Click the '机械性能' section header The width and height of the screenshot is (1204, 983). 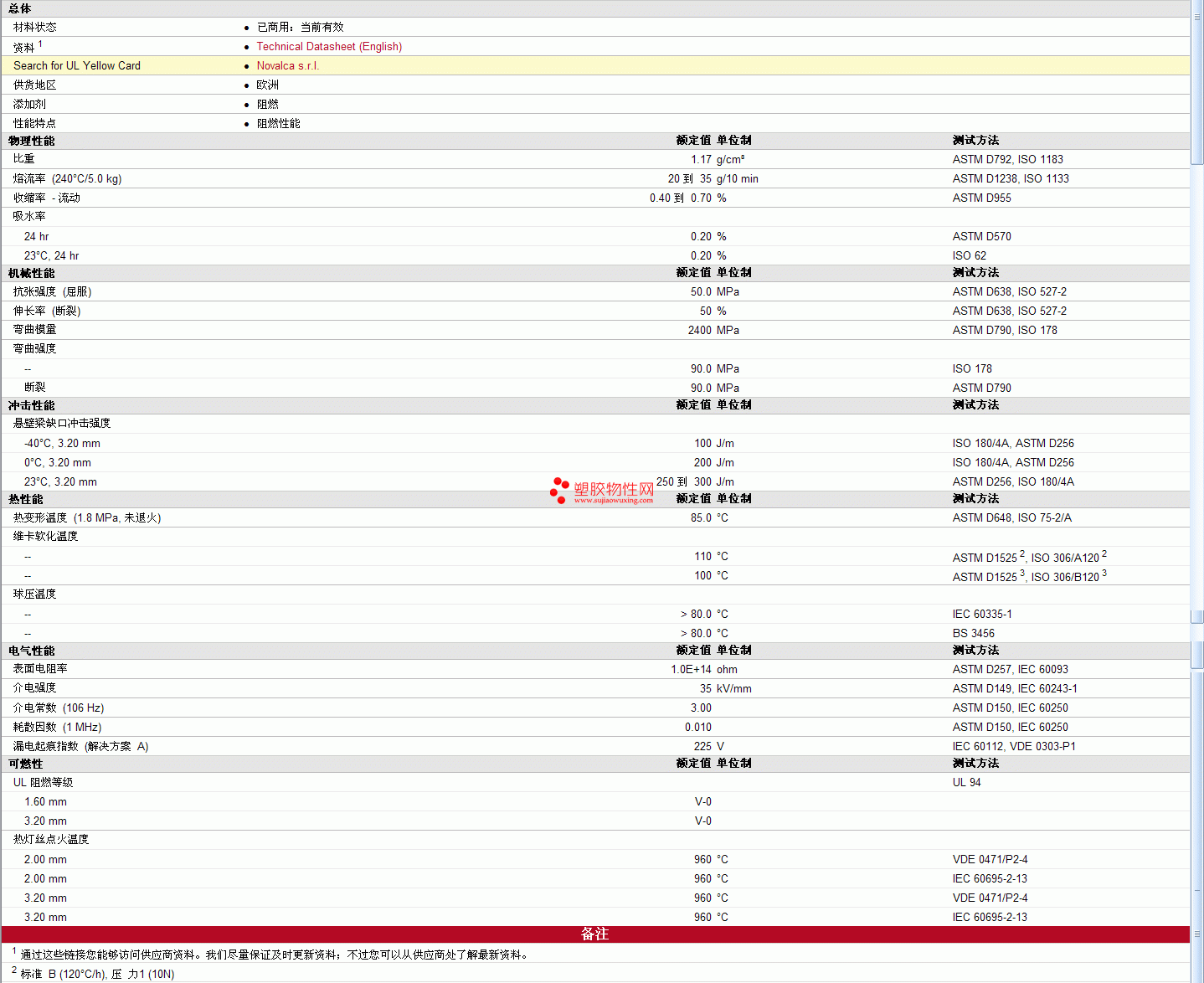[32, 273]
